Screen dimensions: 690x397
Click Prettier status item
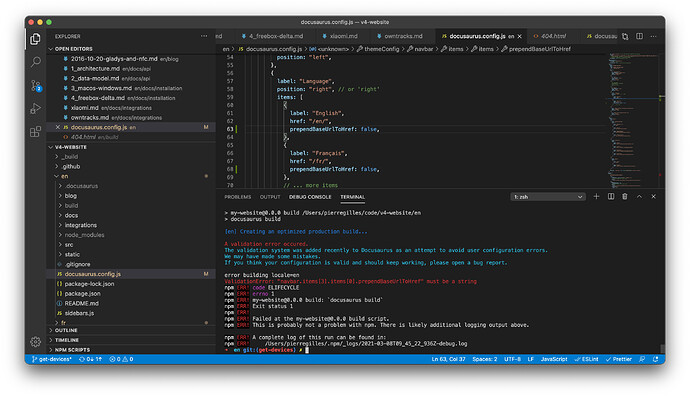(x=618, y=359)
